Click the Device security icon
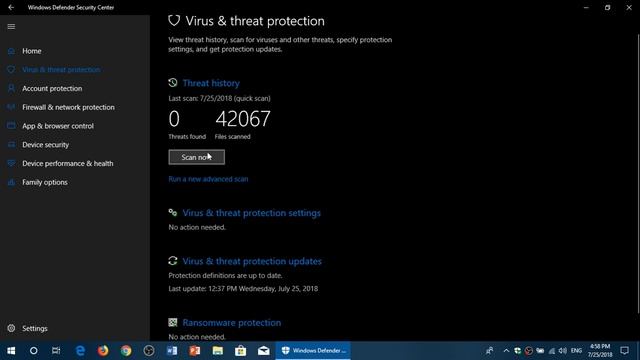 pos(11,144)
